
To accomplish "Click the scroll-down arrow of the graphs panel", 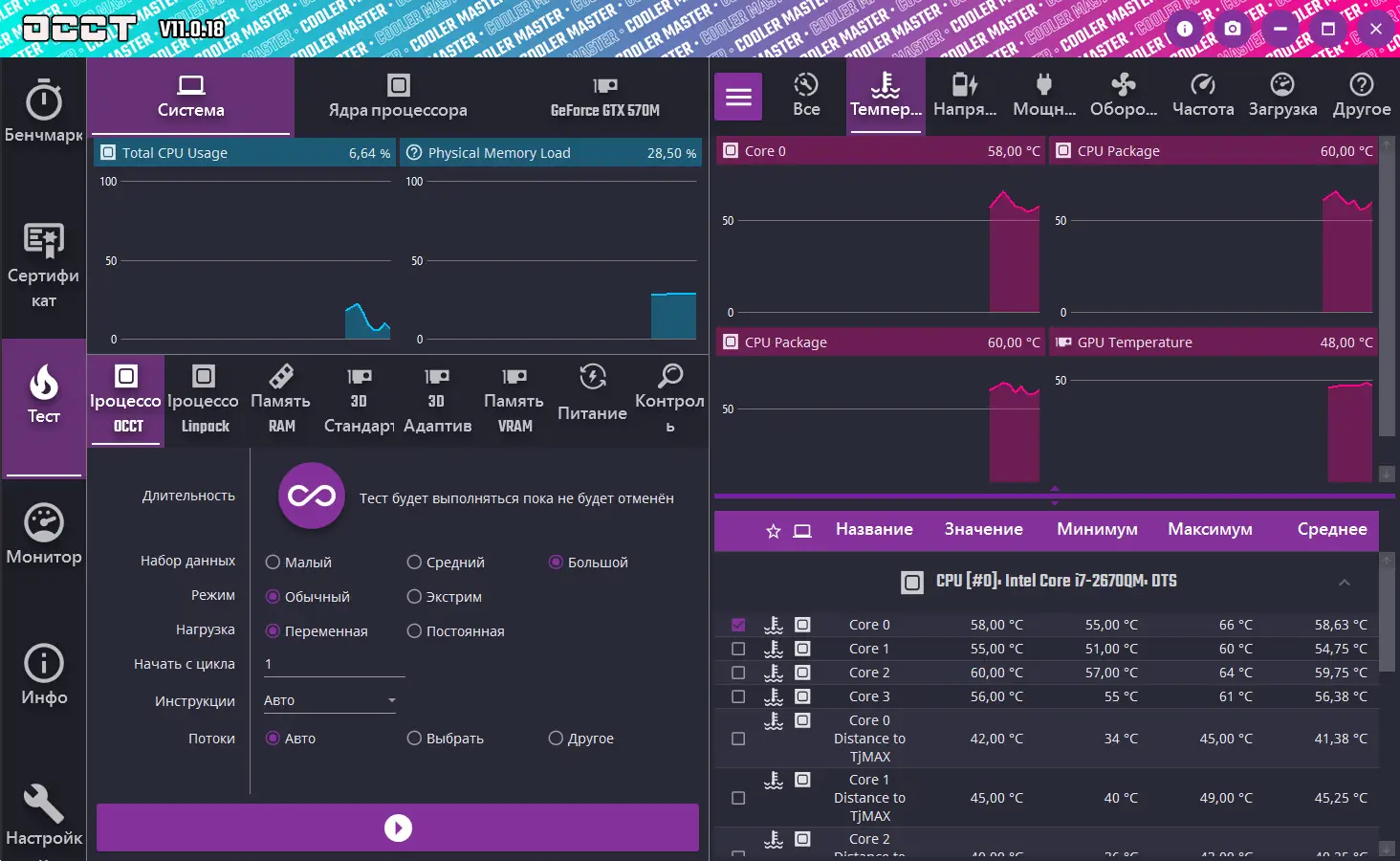I will tap(1387, 475).
